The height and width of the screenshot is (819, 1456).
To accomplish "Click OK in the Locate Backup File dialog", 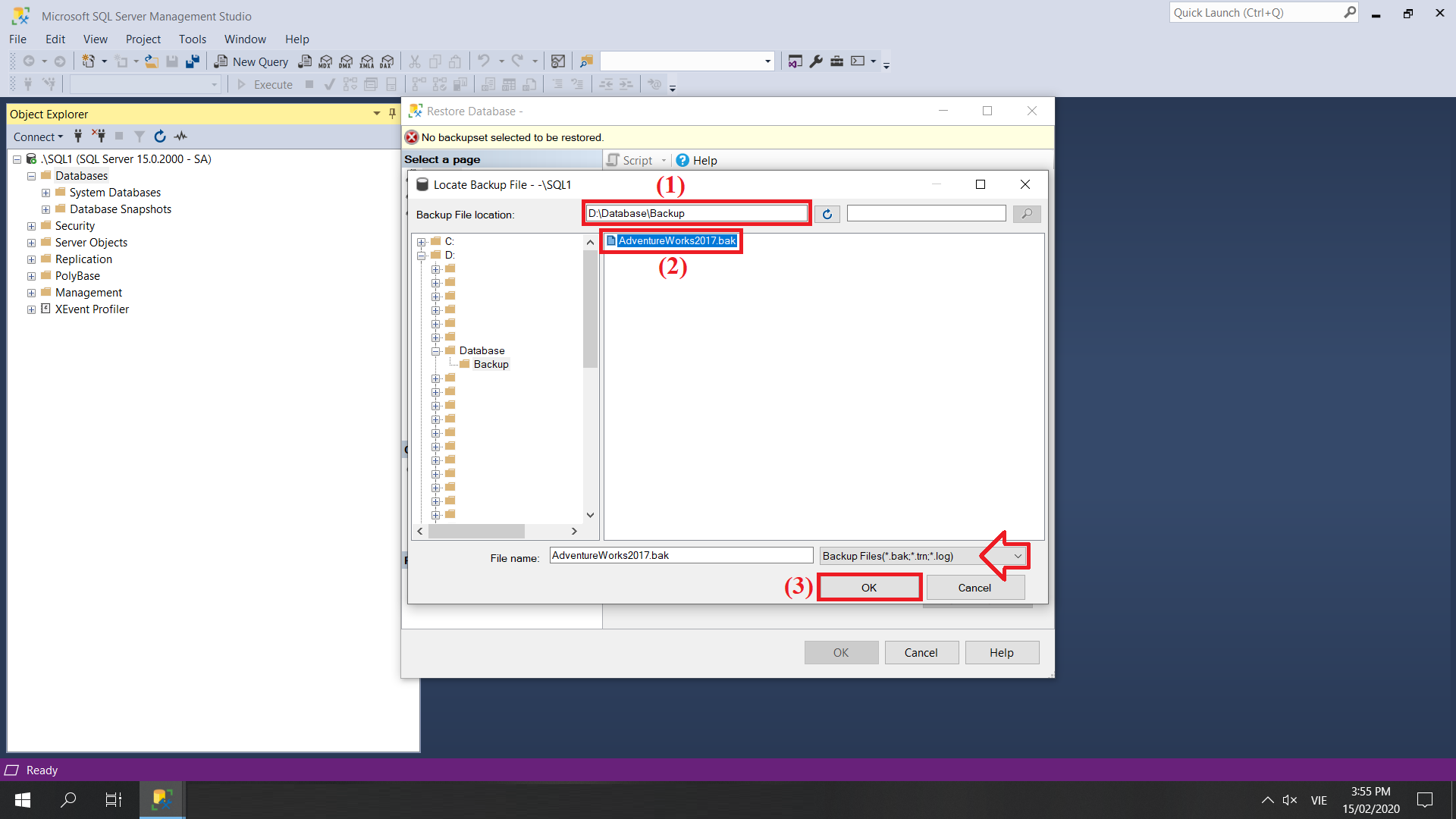I will pos(868,587).
